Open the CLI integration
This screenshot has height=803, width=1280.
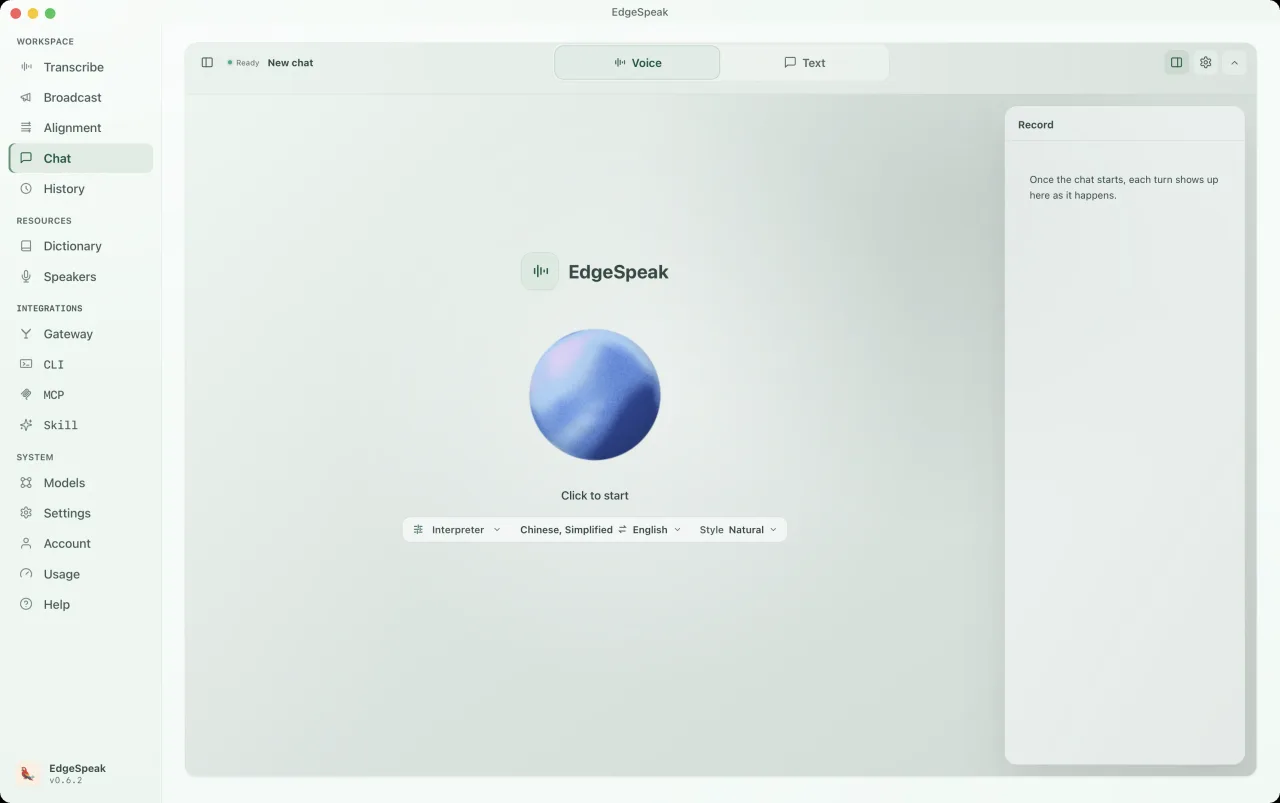pos(81,364)
